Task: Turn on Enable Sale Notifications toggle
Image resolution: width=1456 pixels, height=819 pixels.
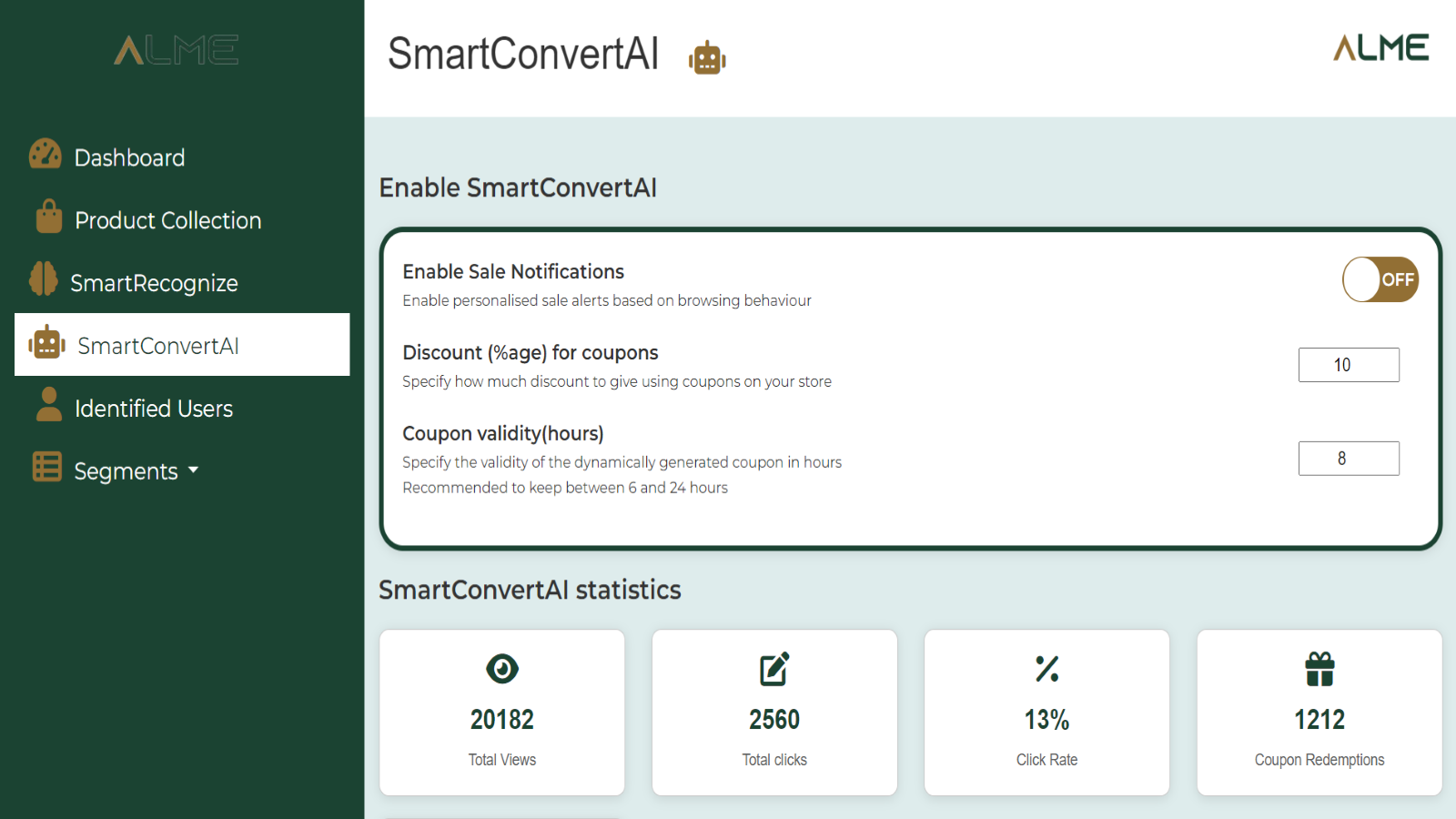Action: click(x=1380, y=279)
